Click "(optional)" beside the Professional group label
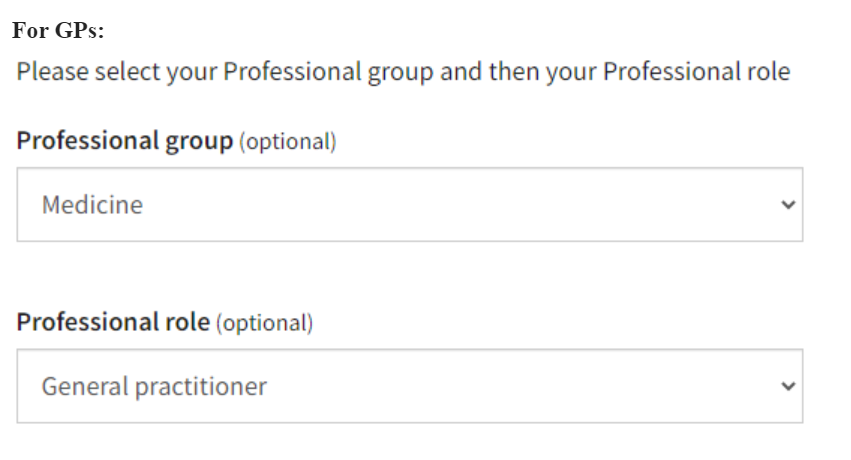Image resolution: width=851 pixels, height=460 pixels. coord(285,142)
